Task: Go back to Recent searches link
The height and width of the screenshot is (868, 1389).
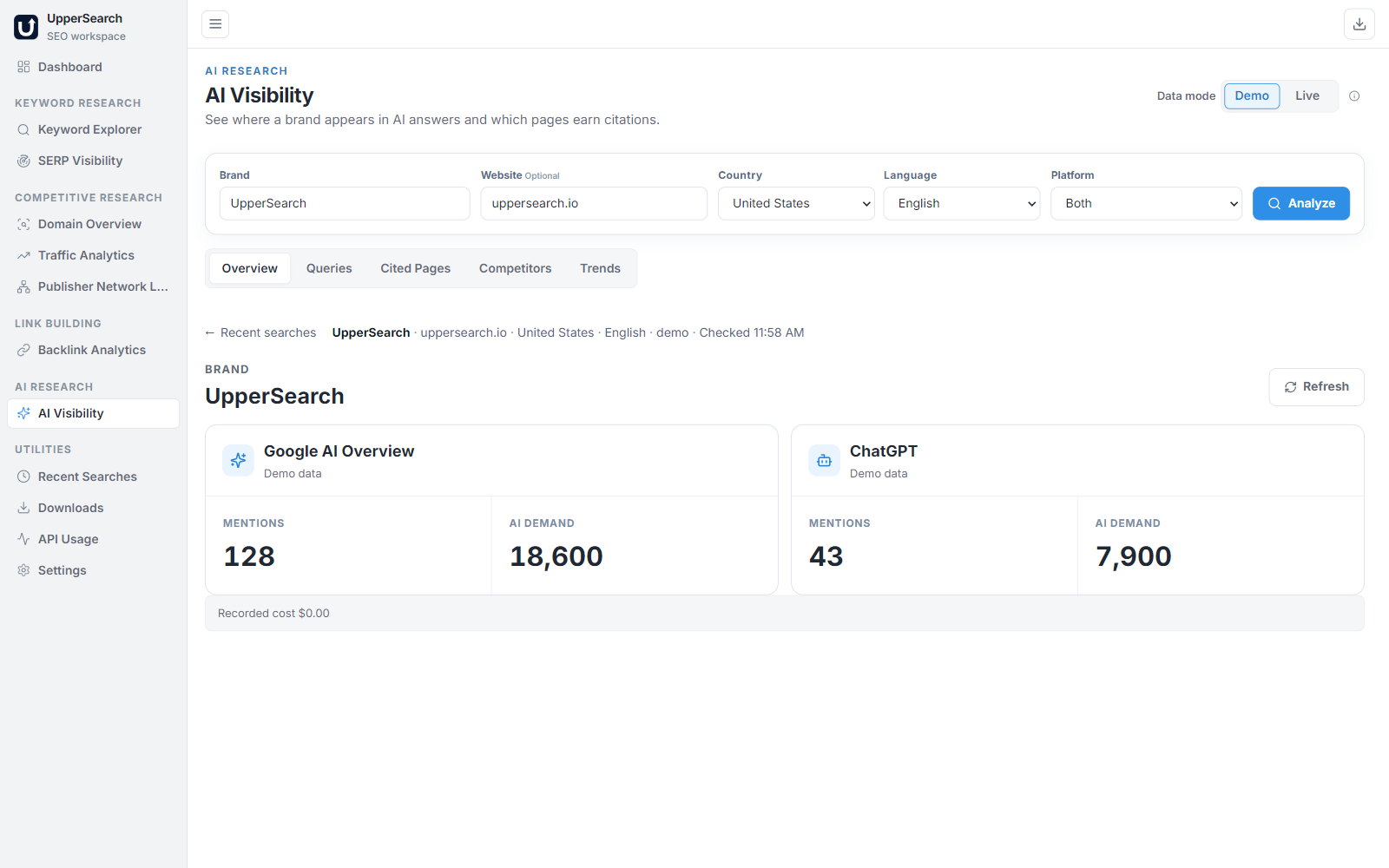Action: [260, 332]
